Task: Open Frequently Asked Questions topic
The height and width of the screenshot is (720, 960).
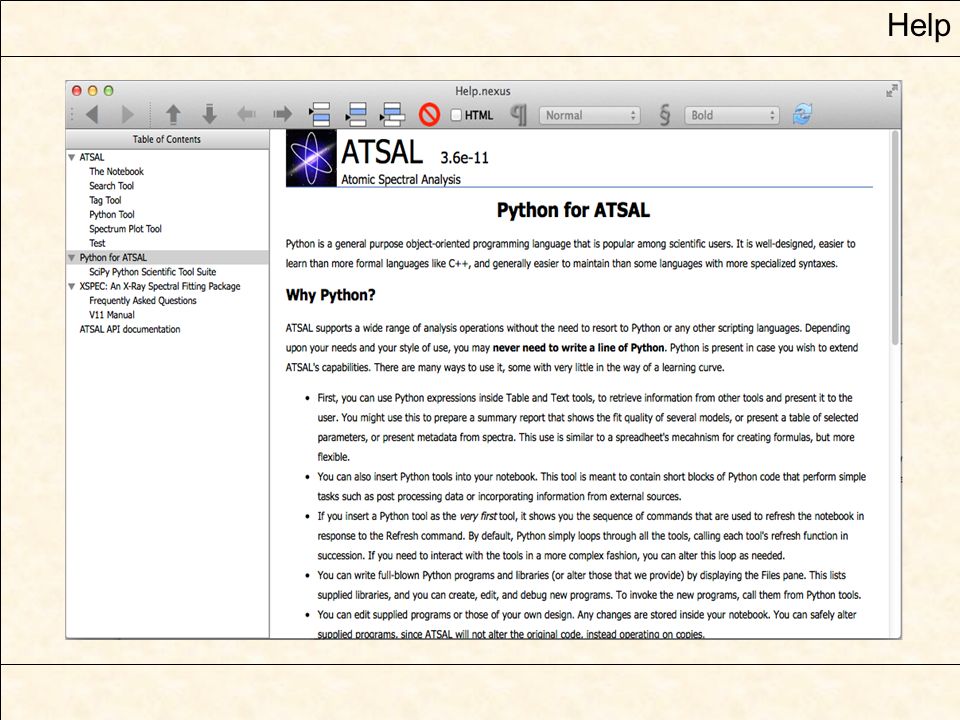Action: pyautogui.click(x=143, y=301)
